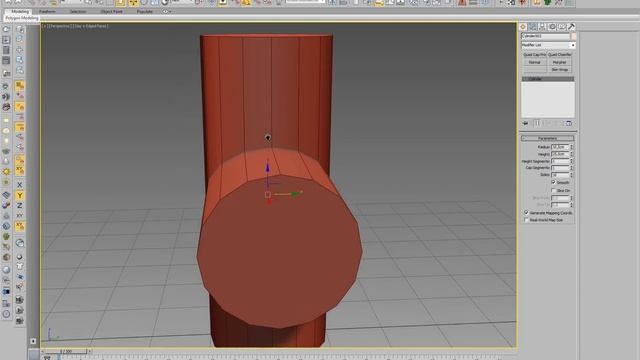Click the time slider left arrow

coord(42,351)
